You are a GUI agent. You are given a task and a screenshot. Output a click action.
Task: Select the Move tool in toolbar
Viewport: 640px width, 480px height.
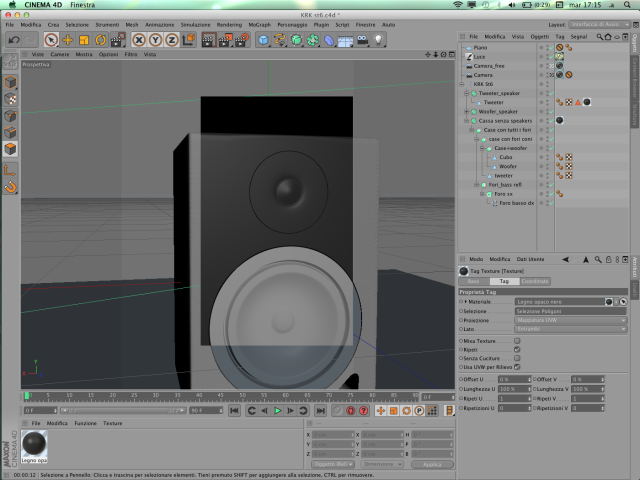point(67,40)
